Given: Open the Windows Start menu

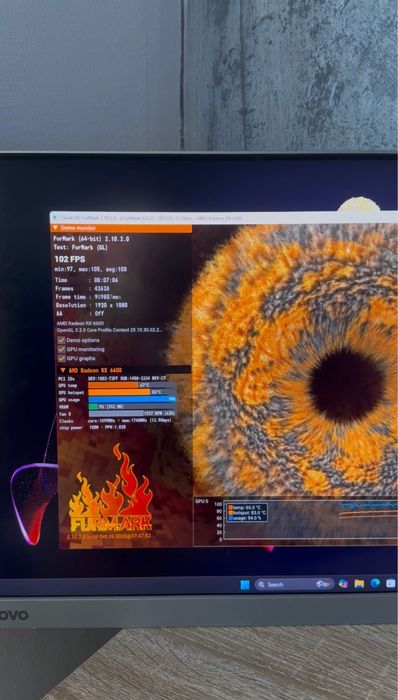Looking at the screenshot, I should (245, 584).
